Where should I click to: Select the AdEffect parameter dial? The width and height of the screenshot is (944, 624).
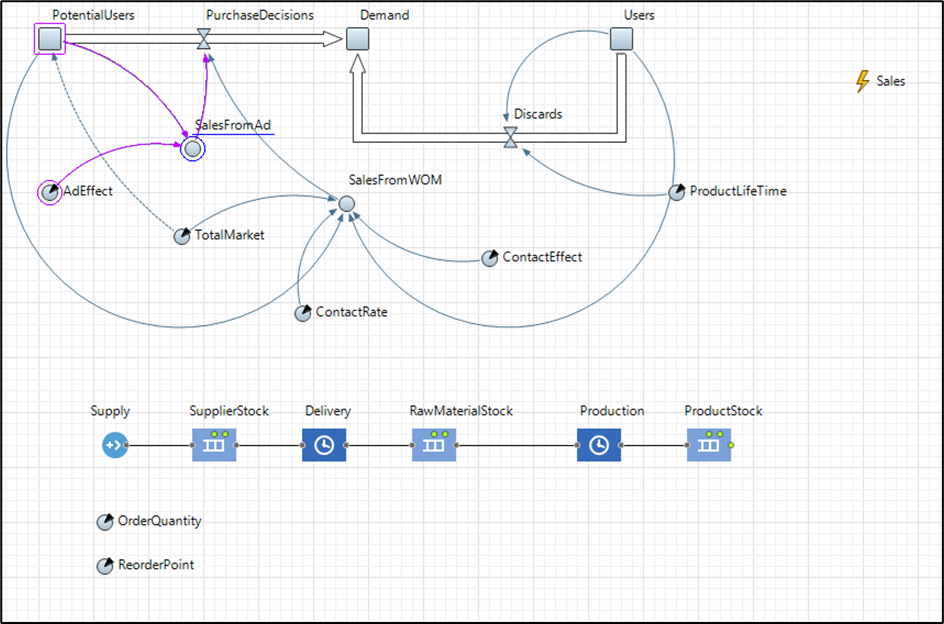pyautogui.click(x=49, y=191)
